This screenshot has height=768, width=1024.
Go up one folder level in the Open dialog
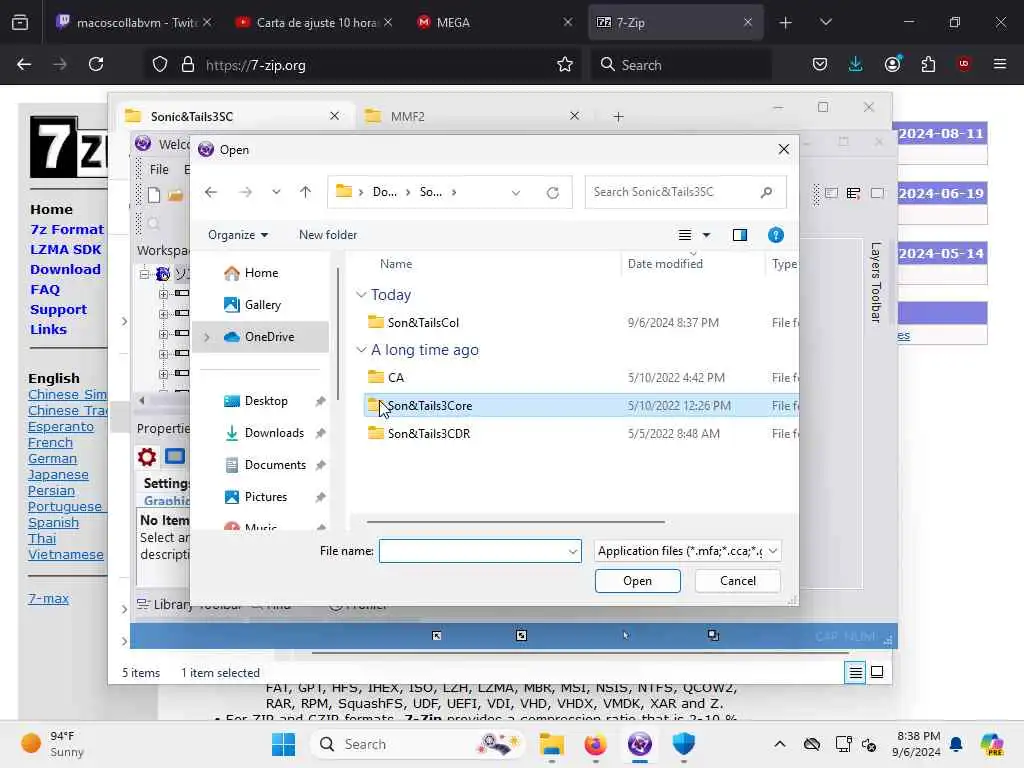305,192
